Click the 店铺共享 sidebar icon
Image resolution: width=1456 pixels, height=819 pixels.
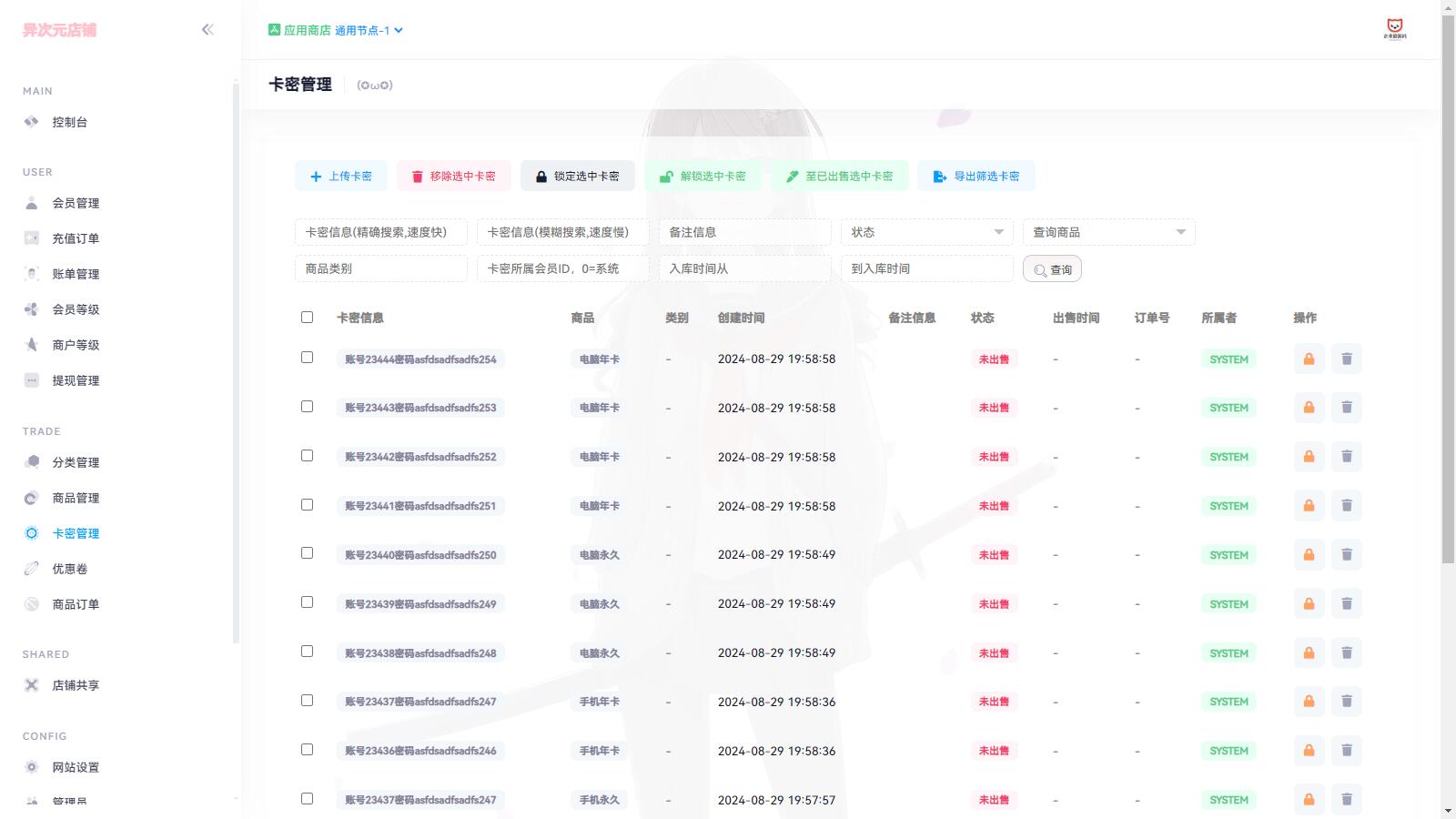(x=32, y=685)
